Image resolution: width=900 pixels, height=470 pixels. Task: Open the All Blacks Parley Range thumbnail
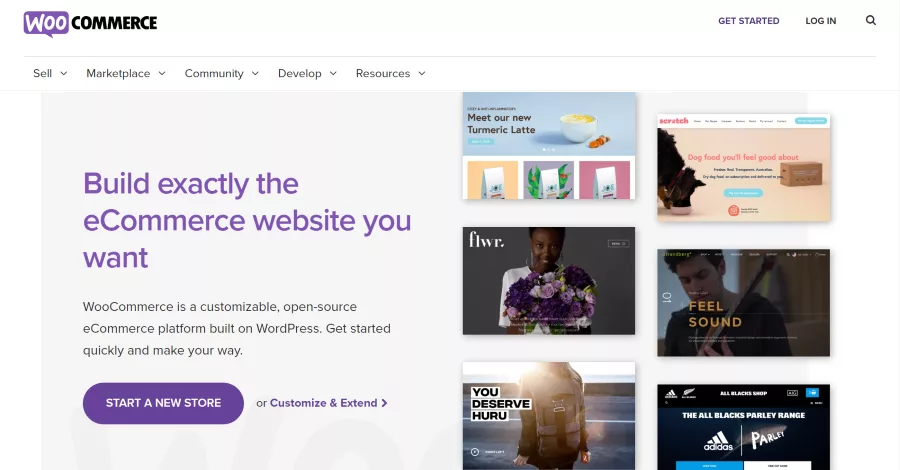click(743, 428)
